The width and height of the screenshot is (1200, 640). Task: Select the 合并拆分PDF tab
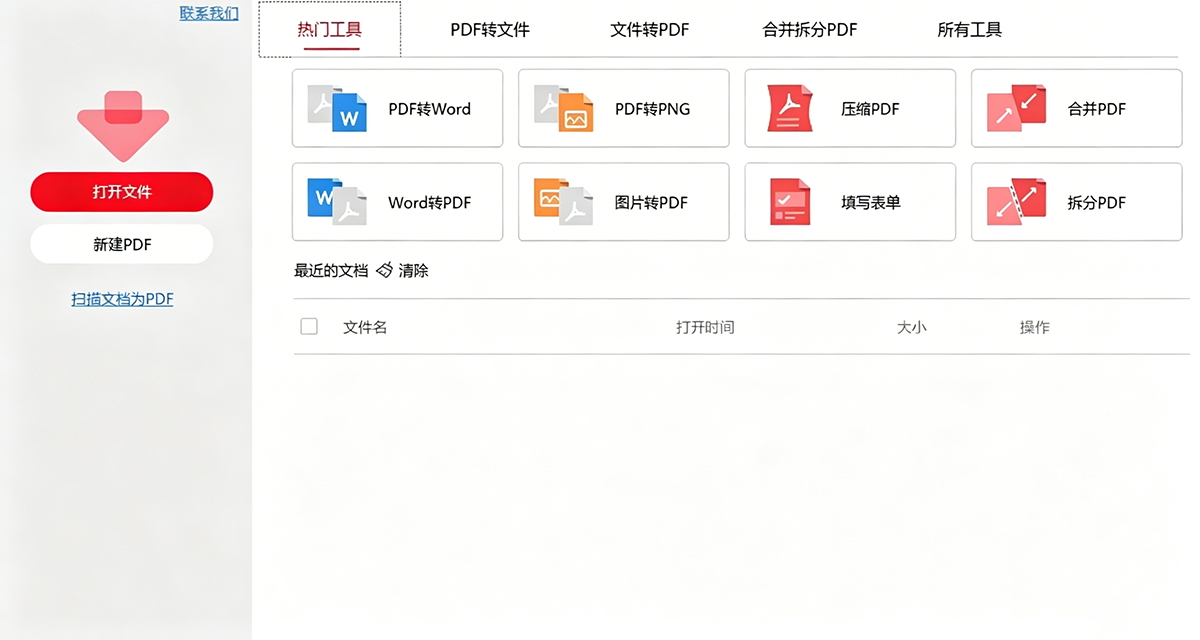point(810,30)
